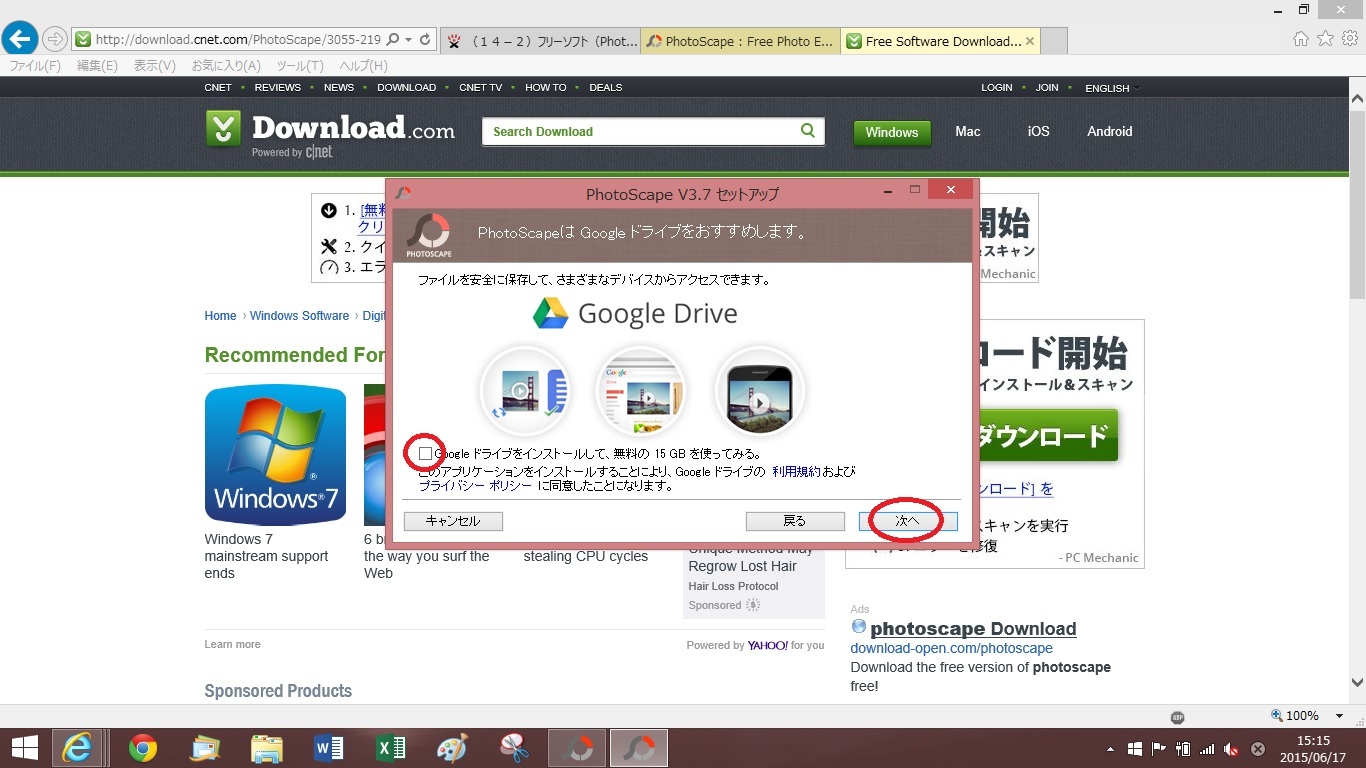Open the お気に入り(A) menu

tap(226, 65)
